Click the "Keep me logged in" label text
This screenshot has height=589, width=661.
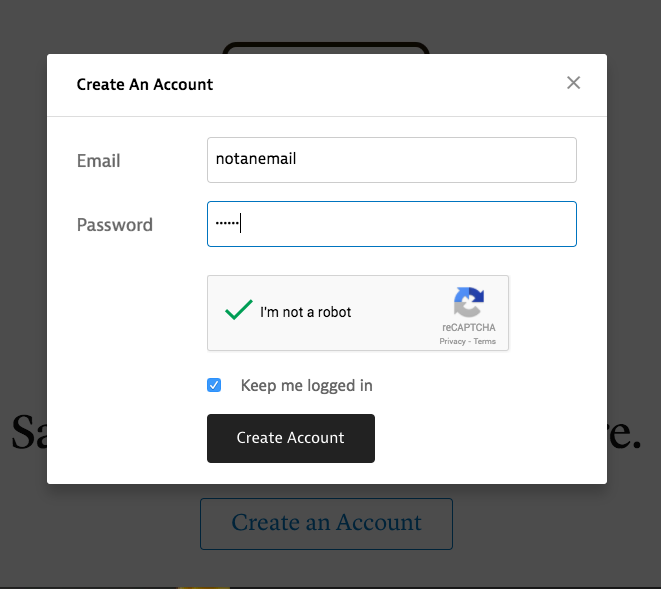point(306,385)
